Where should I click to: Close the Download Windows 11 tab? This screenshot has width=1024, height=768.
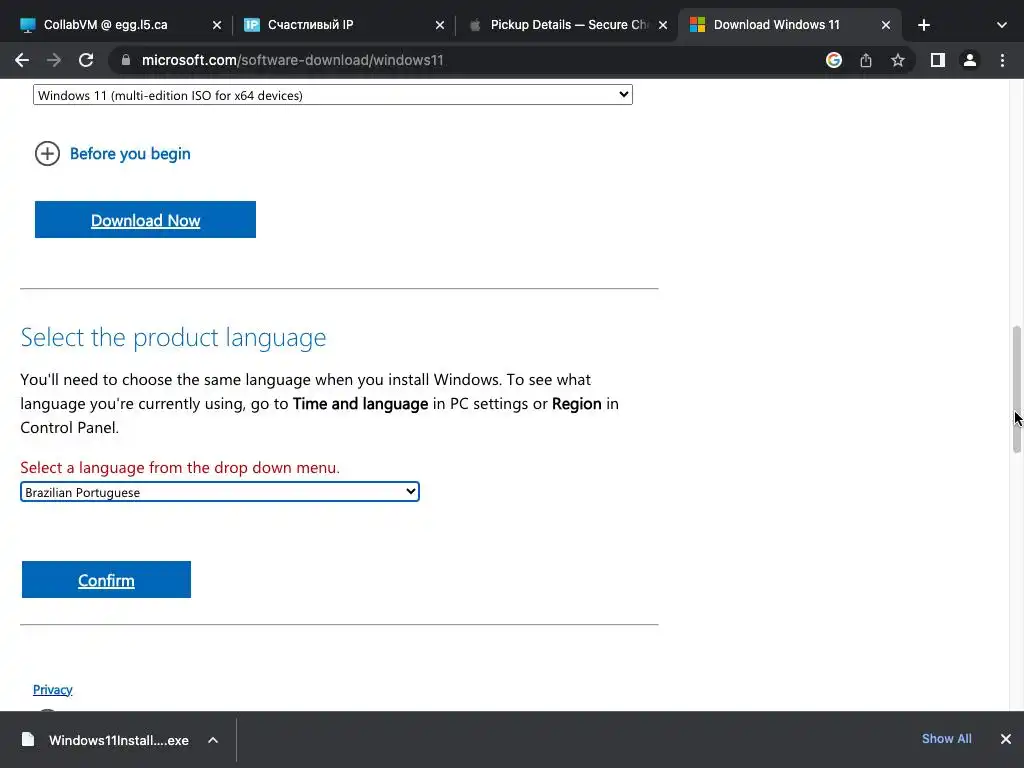point(886,25)
